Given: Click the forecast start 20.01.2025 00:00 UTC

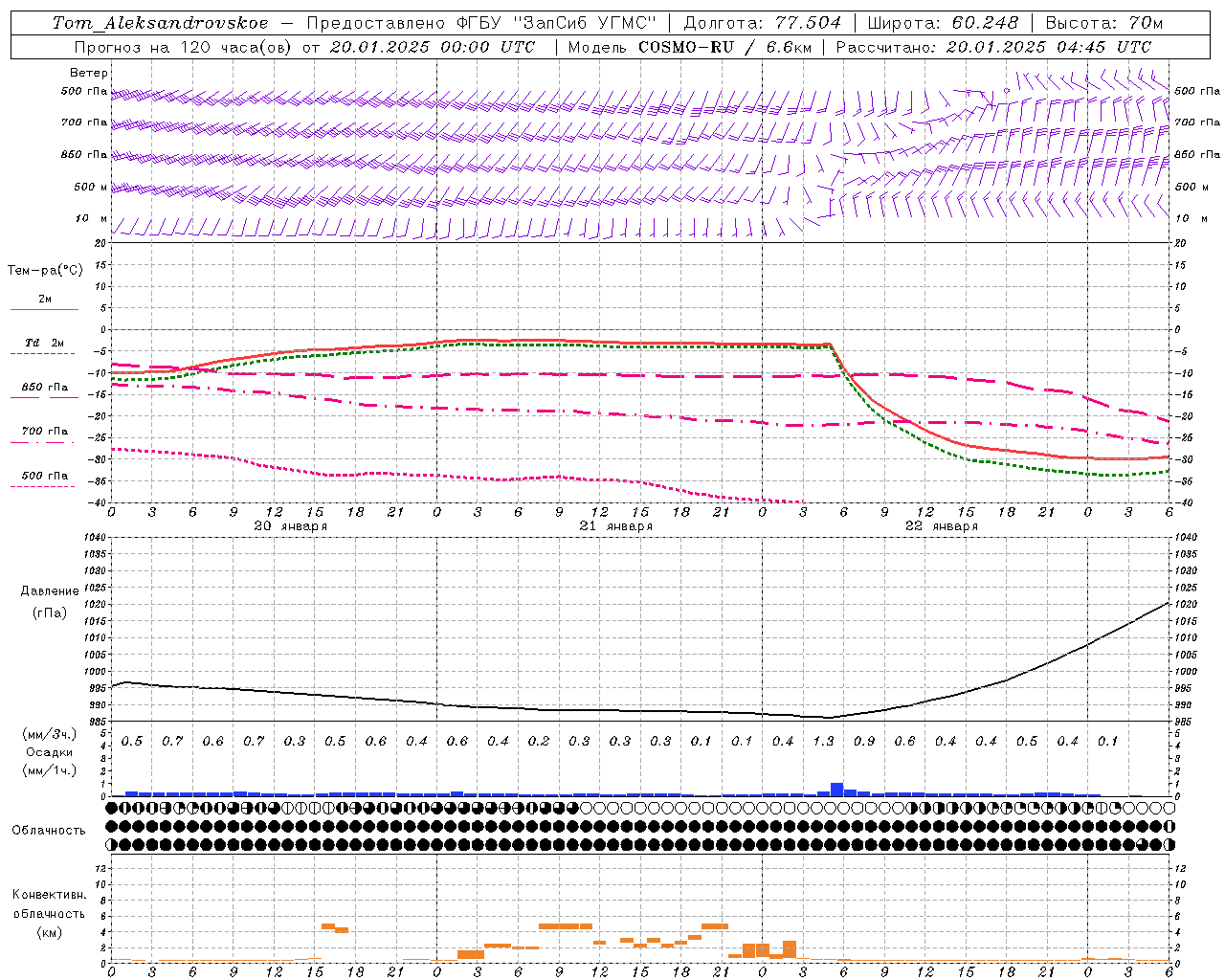Looking at the screenshot, I should point(433,47).
